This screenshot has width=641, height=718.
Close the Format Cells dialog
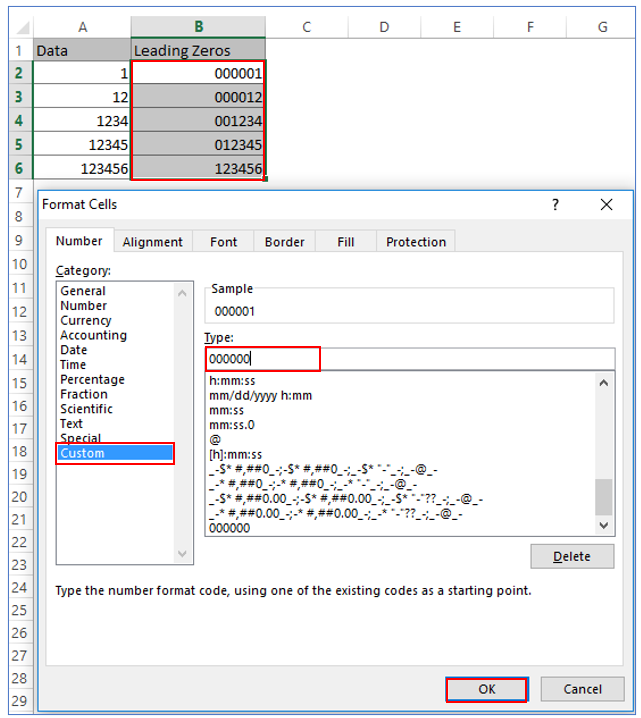point(606,204)
